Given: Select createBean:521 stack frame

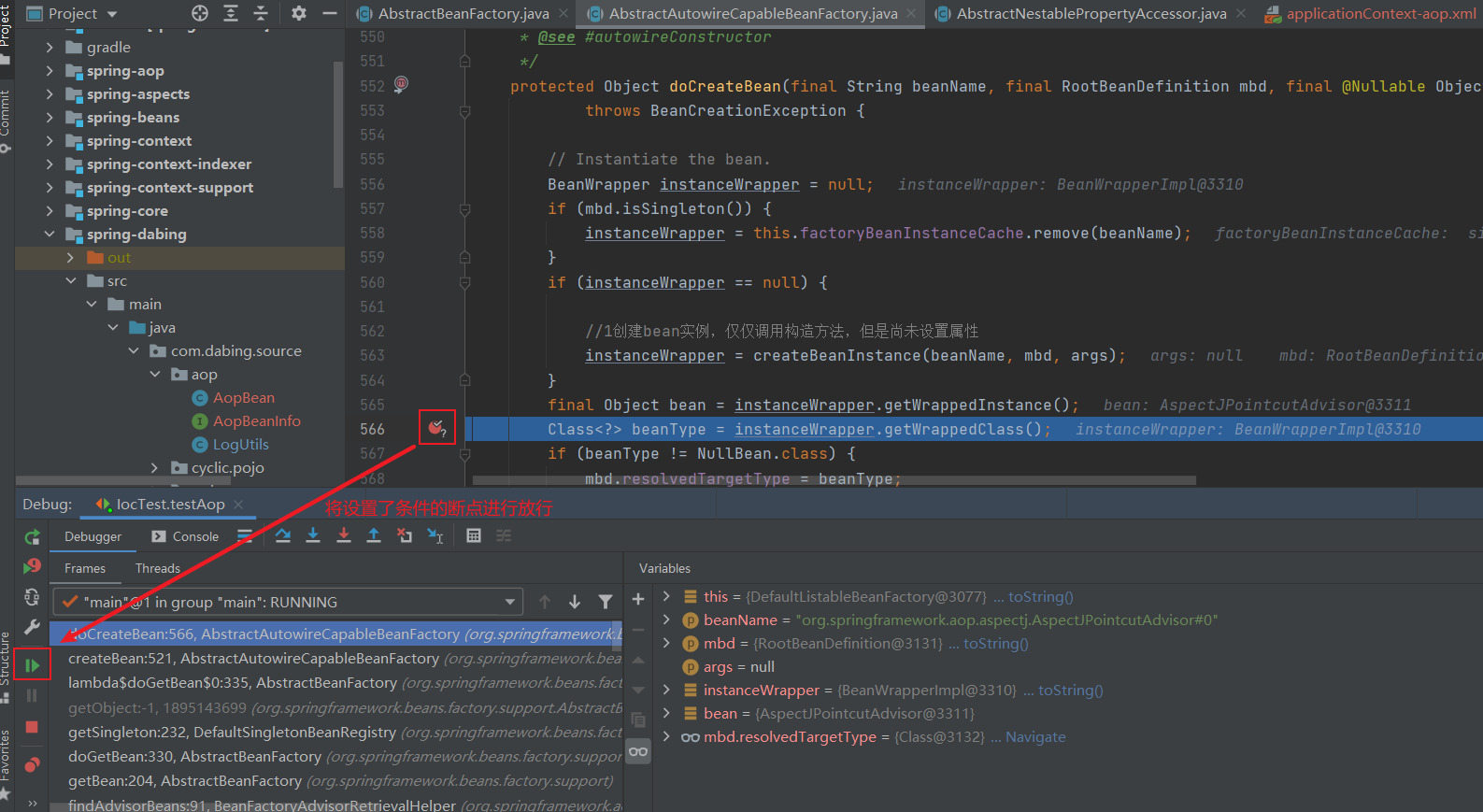Looking at the screenshot, I should point(336,658).
